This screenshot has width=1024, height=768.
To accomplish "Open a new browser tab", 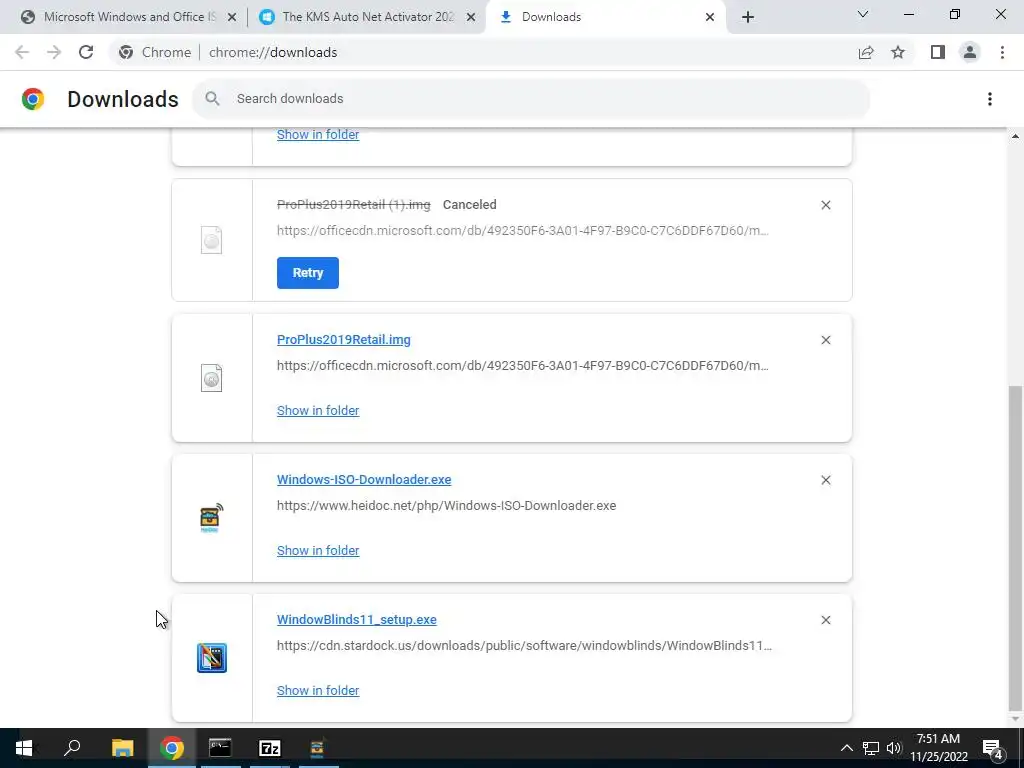I will (x=748, y=18).
